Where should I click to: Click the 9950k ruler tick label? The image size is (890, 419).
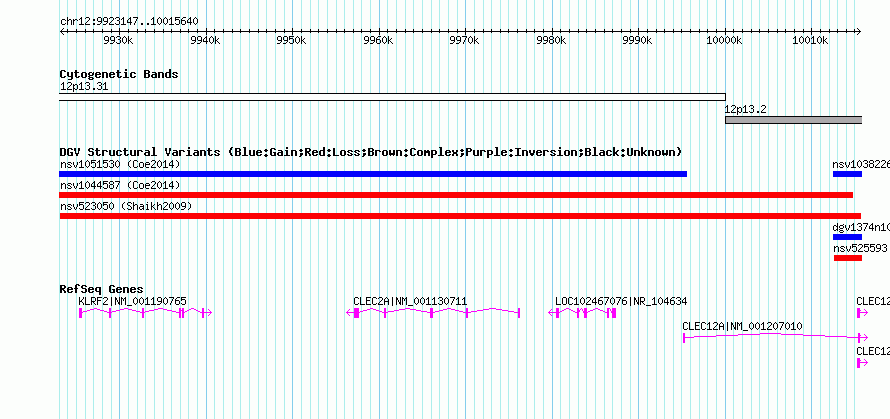point(292,41)
